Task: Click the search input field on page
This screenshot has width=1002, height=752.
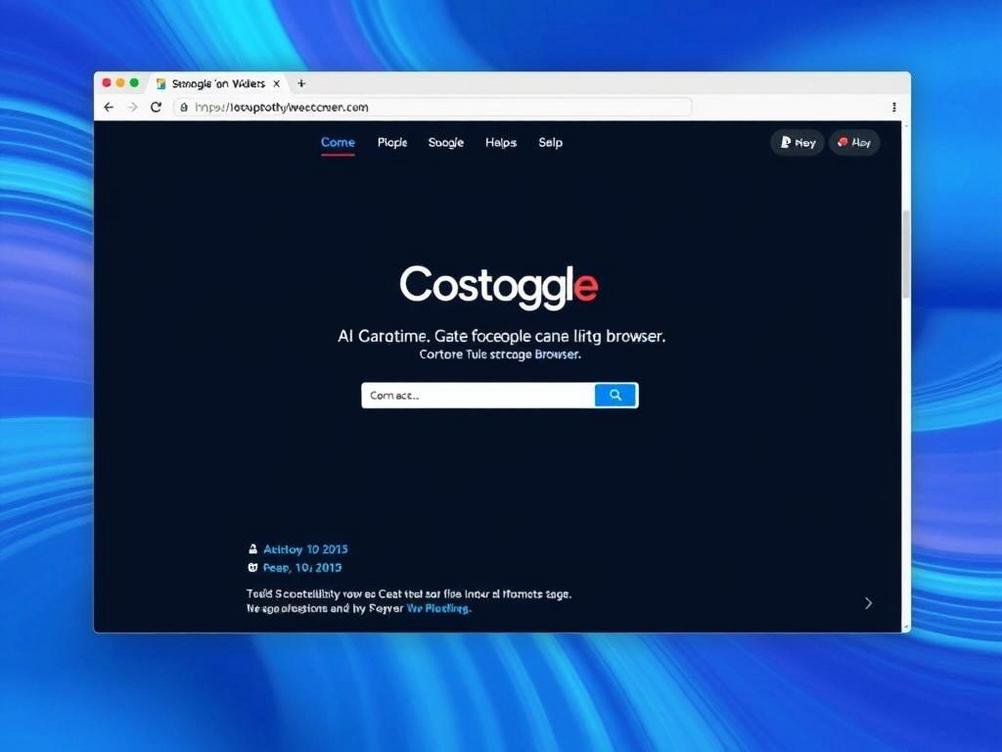Action: [x=478, y=395]
